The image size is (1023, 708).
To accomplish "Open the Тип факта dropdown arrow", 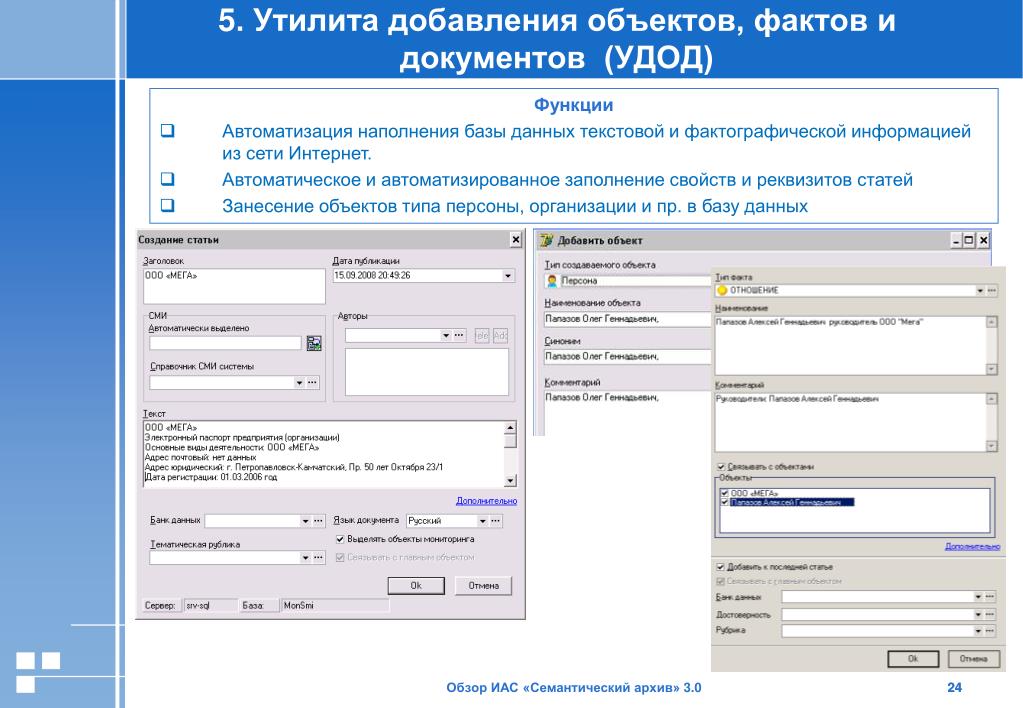I will pos(980,290).
